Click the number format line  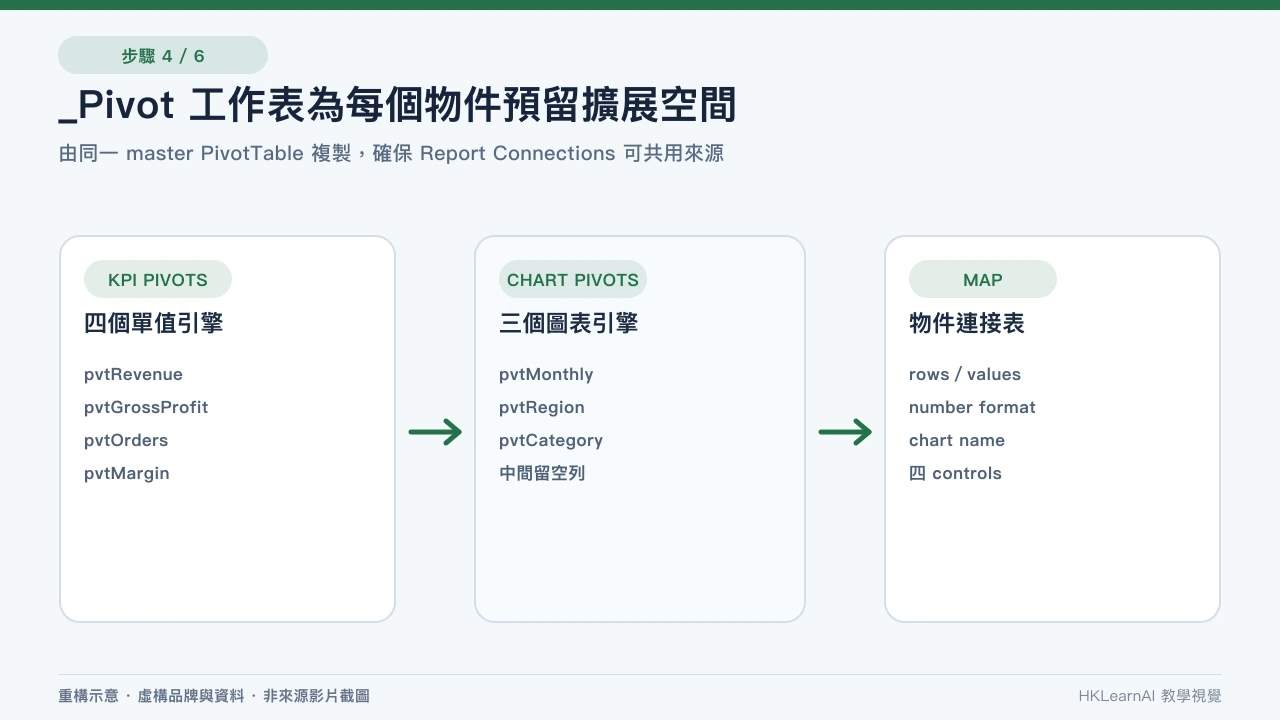(972, 407)
